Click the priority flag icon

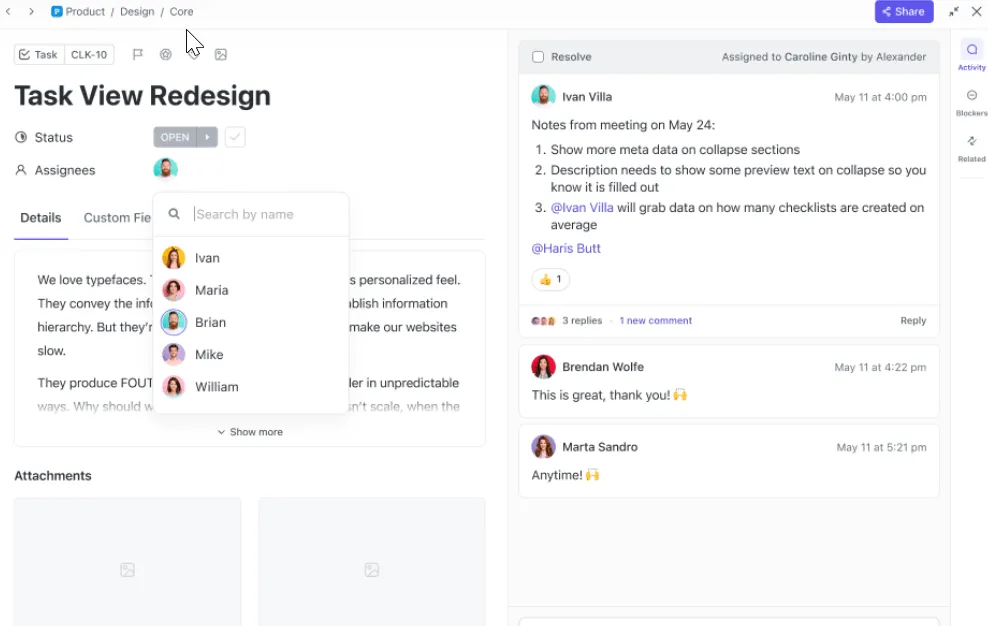[x=137, y=55]
